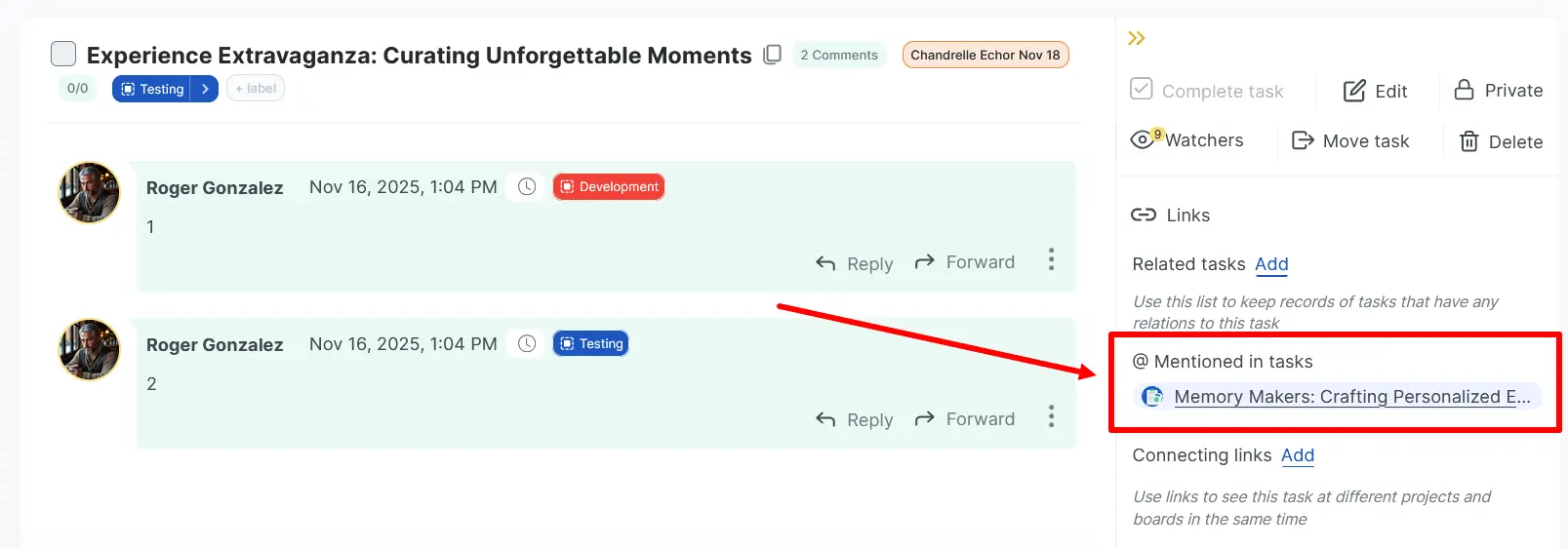The height and width of the screenshot is (549, 1568).
Task: Copy task title using the copy icon
Action: (x=772, y=55)
